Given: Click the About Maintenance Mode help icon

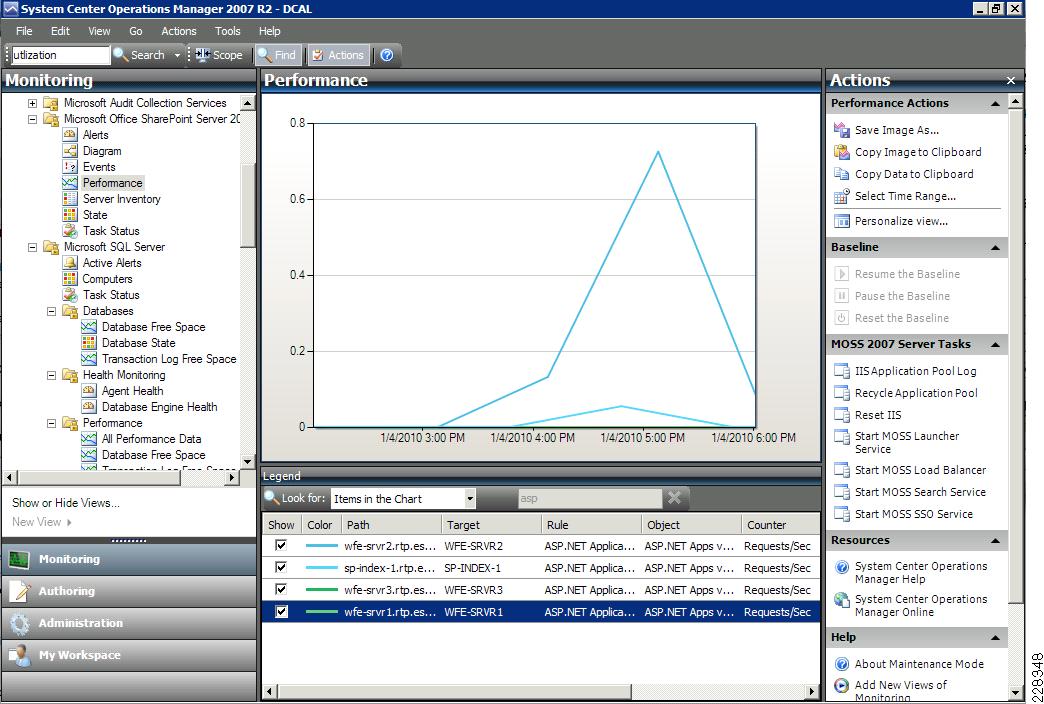Looking at the screenshot, I should [x=842, y=664].
